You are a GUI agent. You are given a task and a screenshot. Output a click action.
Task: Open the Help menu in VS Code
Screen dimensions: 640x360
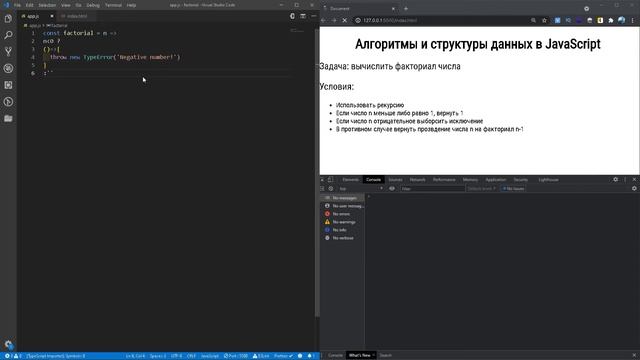[x=131, y=5]
